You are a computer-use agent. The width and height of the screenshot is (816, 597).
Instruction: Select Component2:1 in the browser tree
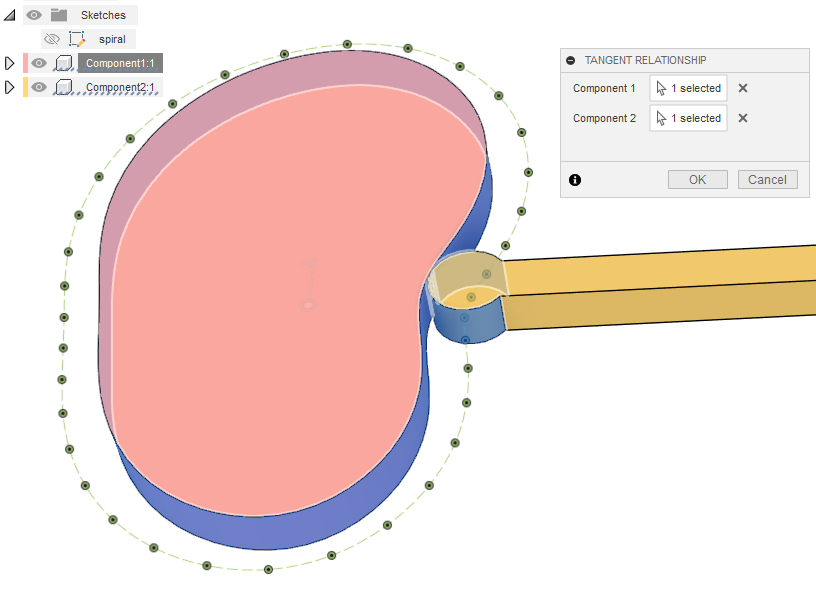point(119,87)
